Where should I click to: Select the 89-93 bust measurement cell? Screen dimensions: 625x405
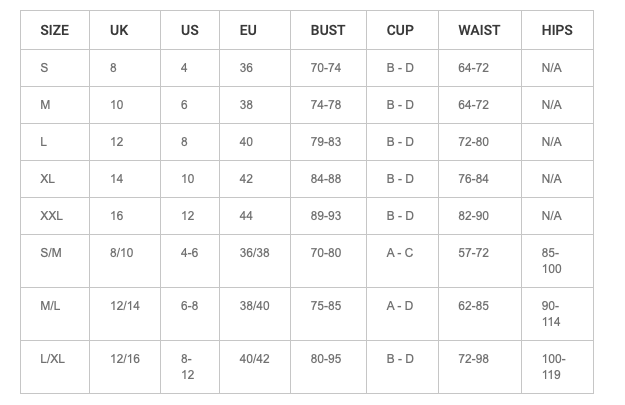coord(326,216)
